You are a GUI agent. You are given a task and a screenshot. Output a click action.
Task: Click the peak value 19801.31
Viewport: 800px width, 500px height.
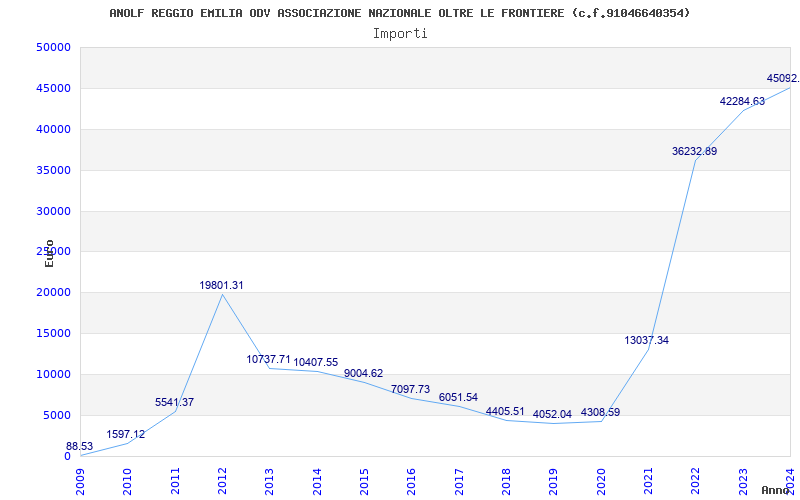coord(221,286)
